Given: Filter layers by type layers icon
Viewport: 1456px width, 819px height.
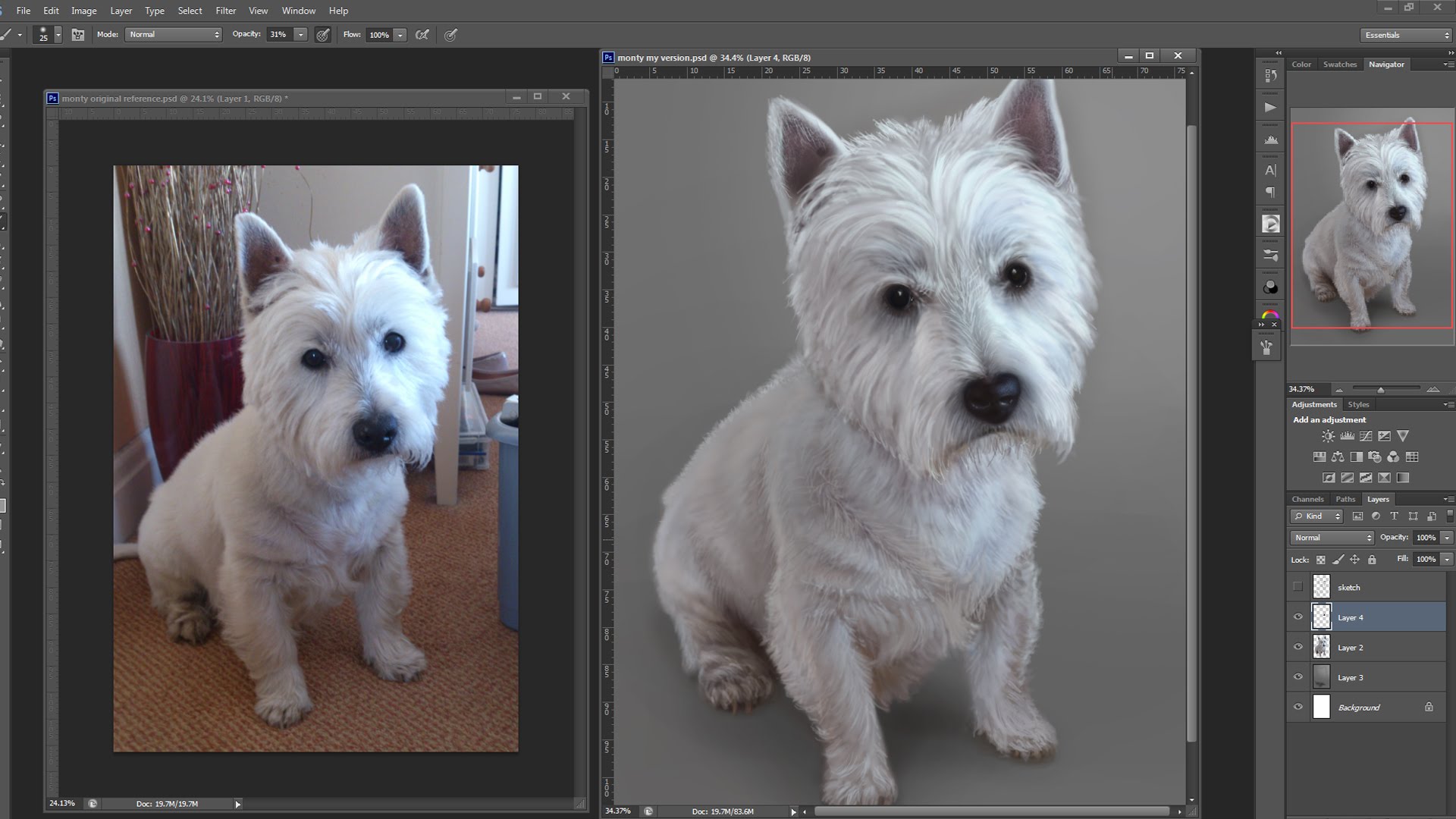Looking at the screenshot, I should (1394, 516).
